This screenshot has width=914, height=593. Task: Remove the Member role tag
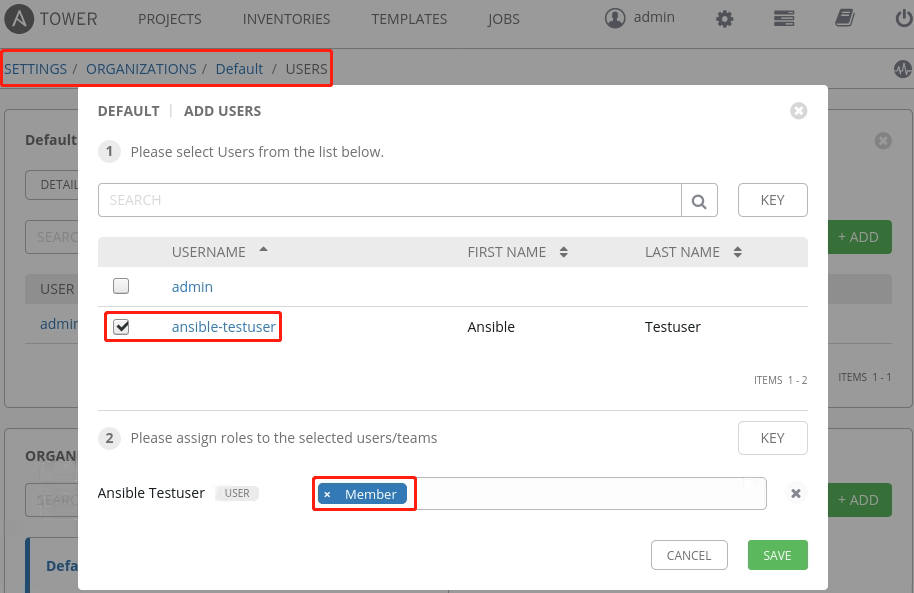click(327, 494)
